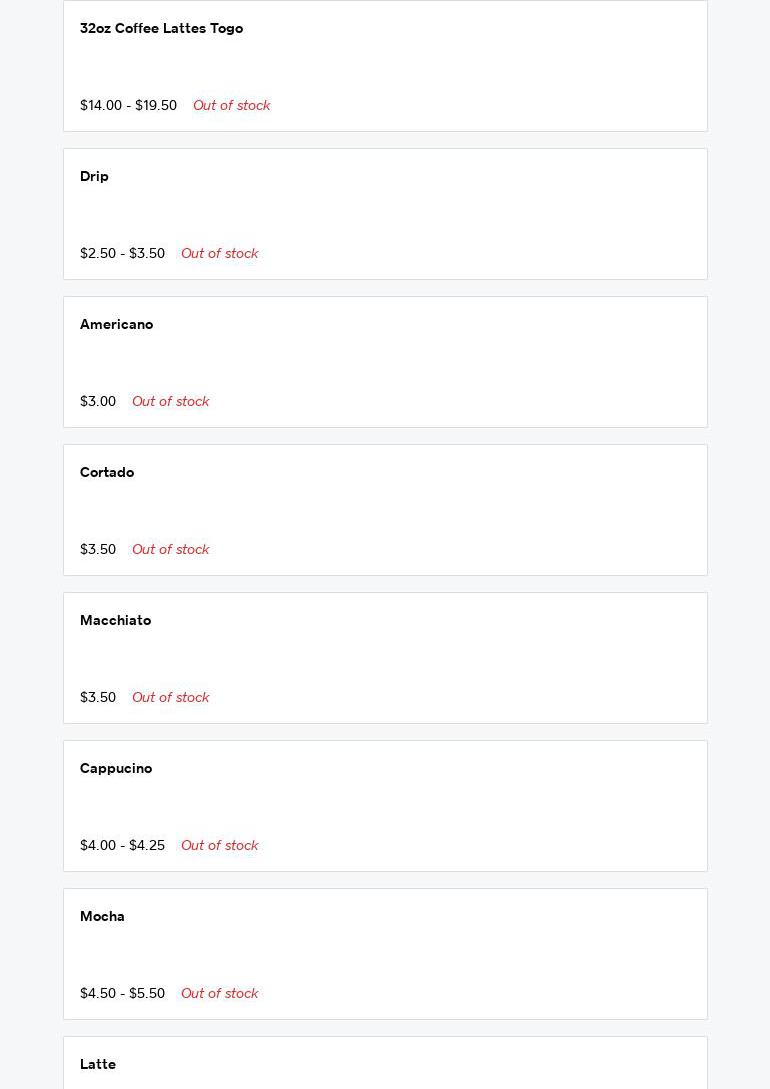The height and width of the screenshot is (1089, 770).
Task: Click the $2.50 - $3.50 Drip price
Action: (122, 254)
